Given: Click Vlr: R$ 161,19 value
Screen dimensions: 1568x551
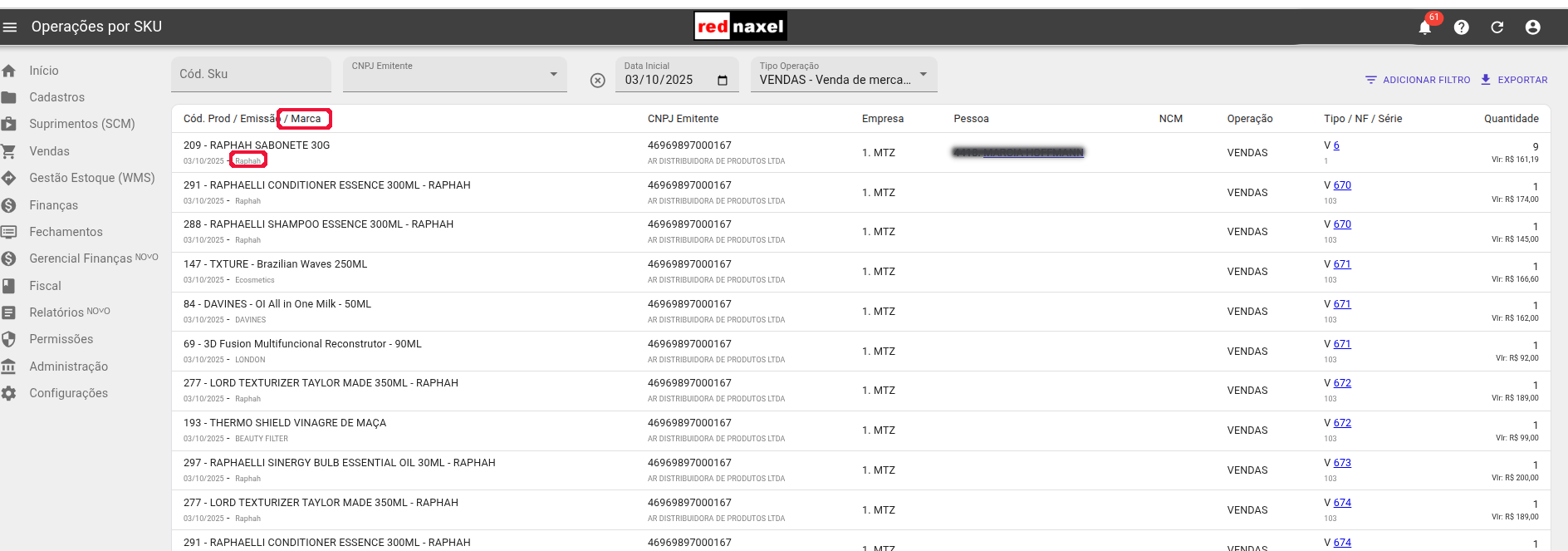Looking at the screenshot, I should tap(1515, 160).
